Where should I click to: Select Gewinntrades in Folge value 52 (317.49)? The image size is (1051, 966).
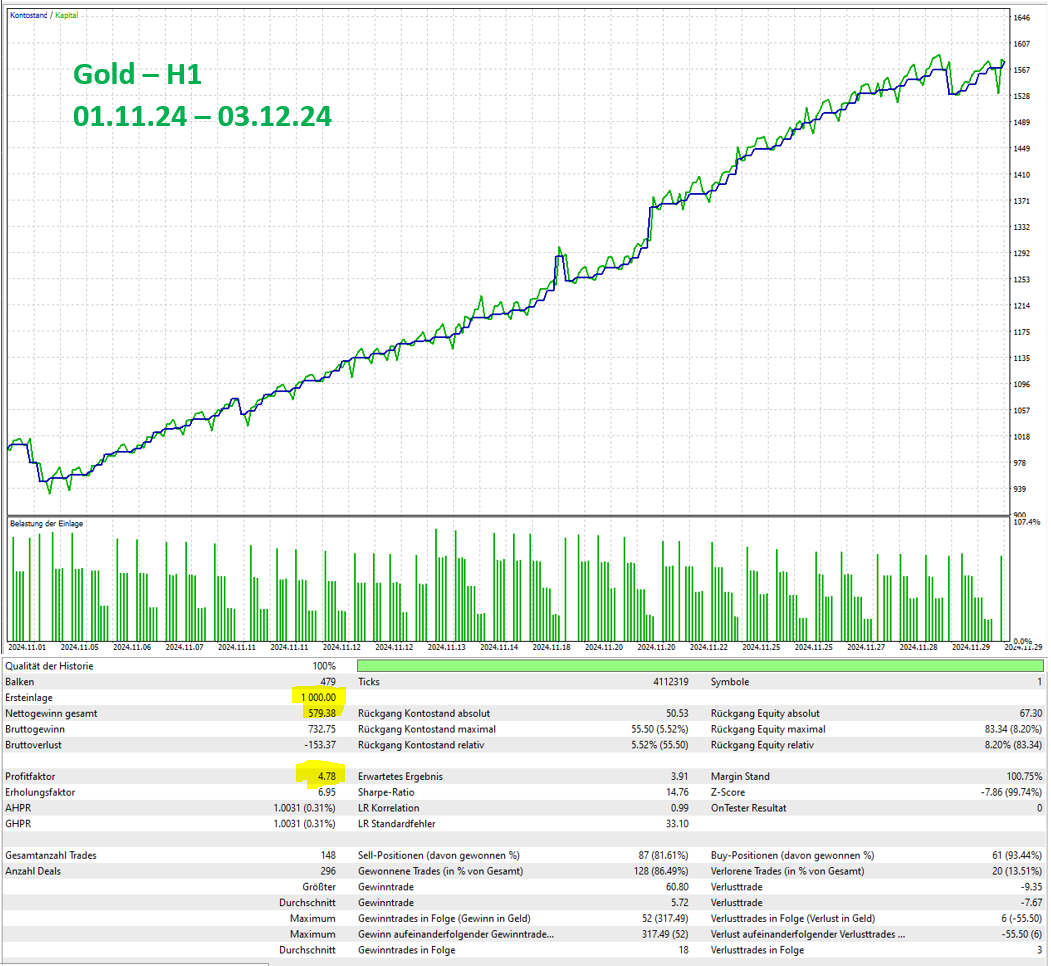click(x=665, y=918)
